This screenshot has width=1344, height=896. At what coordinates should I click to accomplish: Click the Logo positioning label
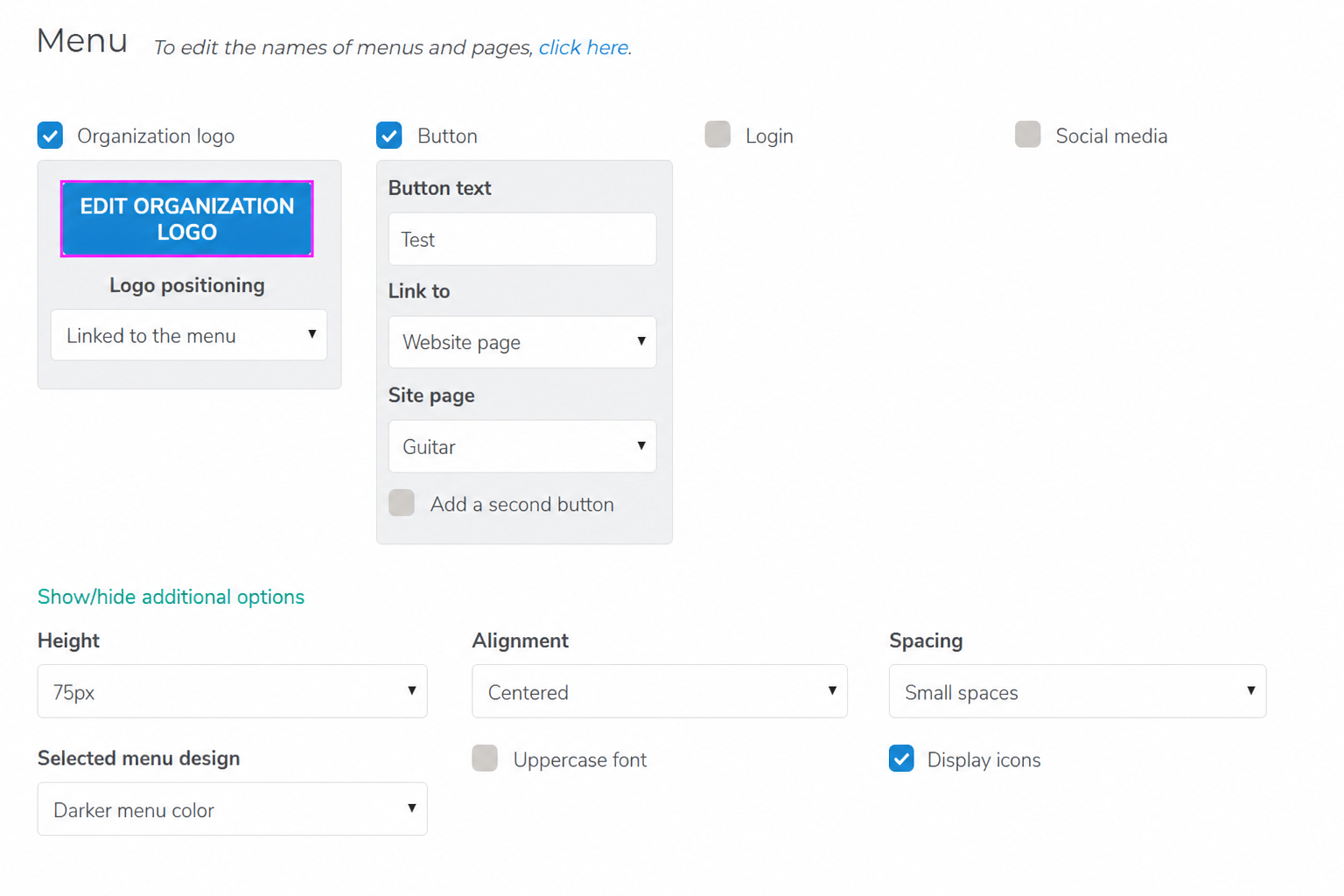point(187,285)
